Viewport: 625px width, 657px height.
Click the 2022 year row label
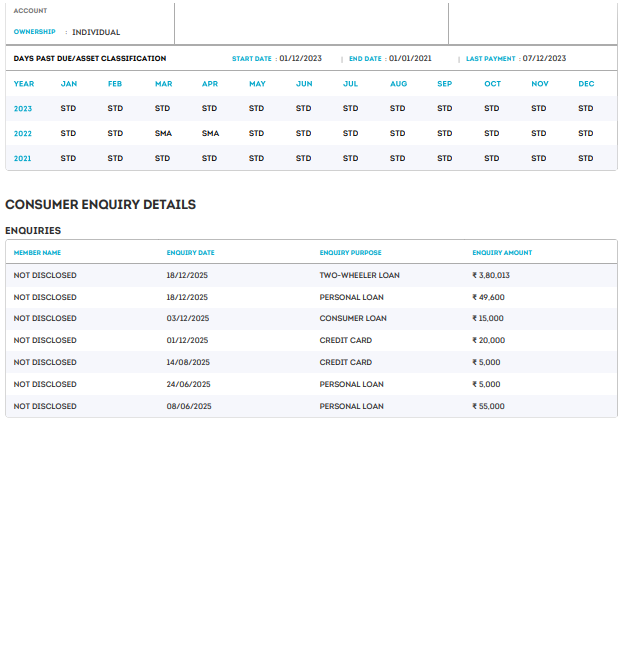(x=24, y=133)
